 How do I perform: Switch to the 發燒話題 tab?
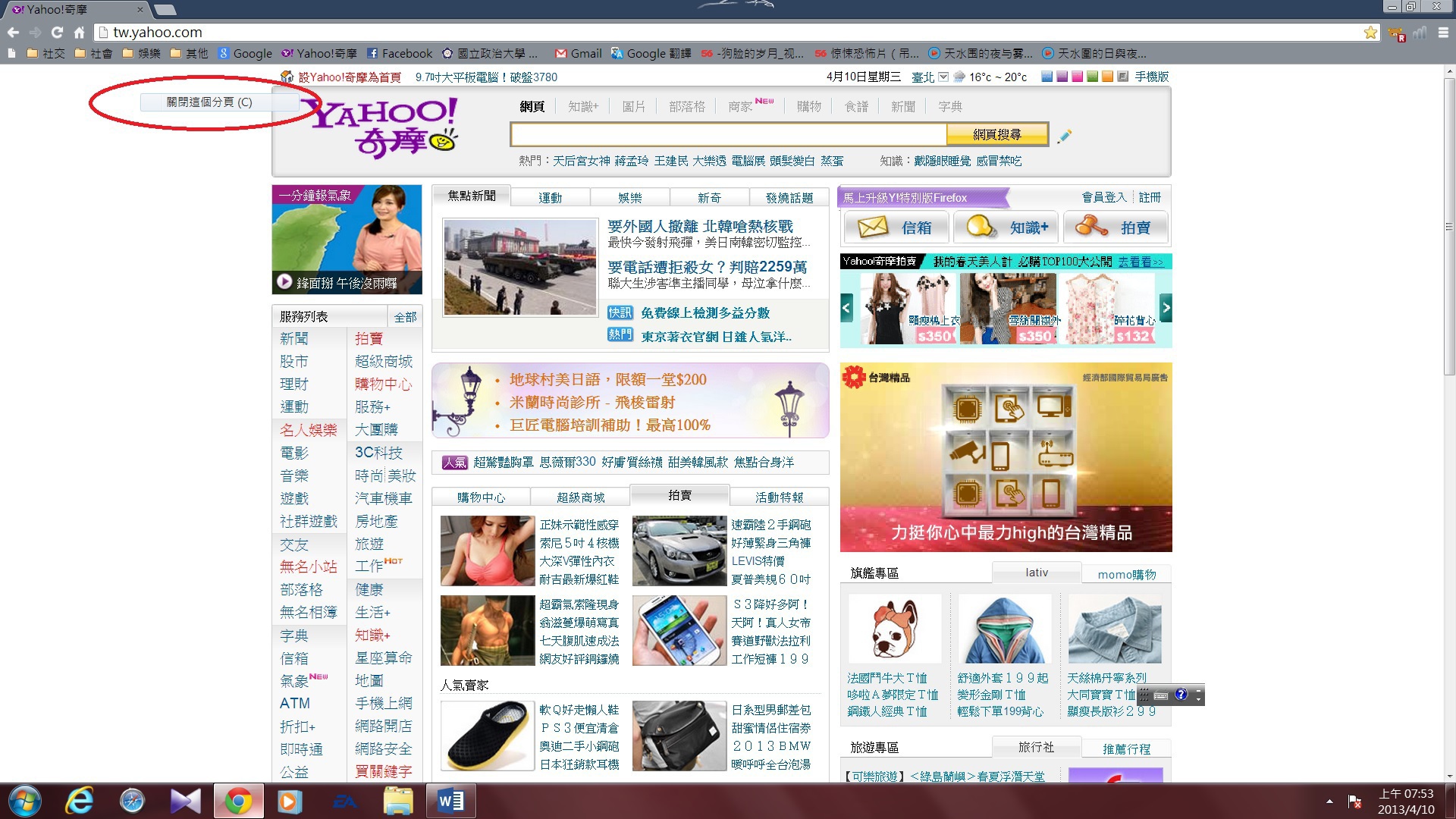click(x=789, y=197)
